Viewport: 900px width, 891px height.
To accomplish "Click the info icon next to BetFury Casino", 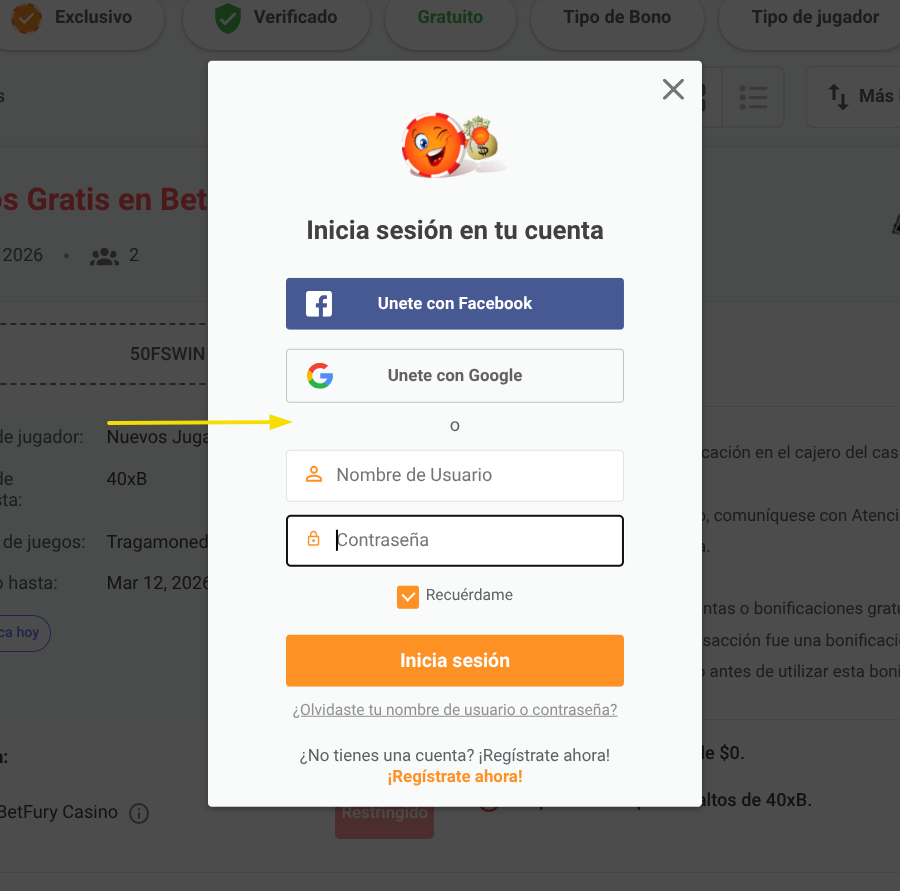I will (x=139, y=813).
